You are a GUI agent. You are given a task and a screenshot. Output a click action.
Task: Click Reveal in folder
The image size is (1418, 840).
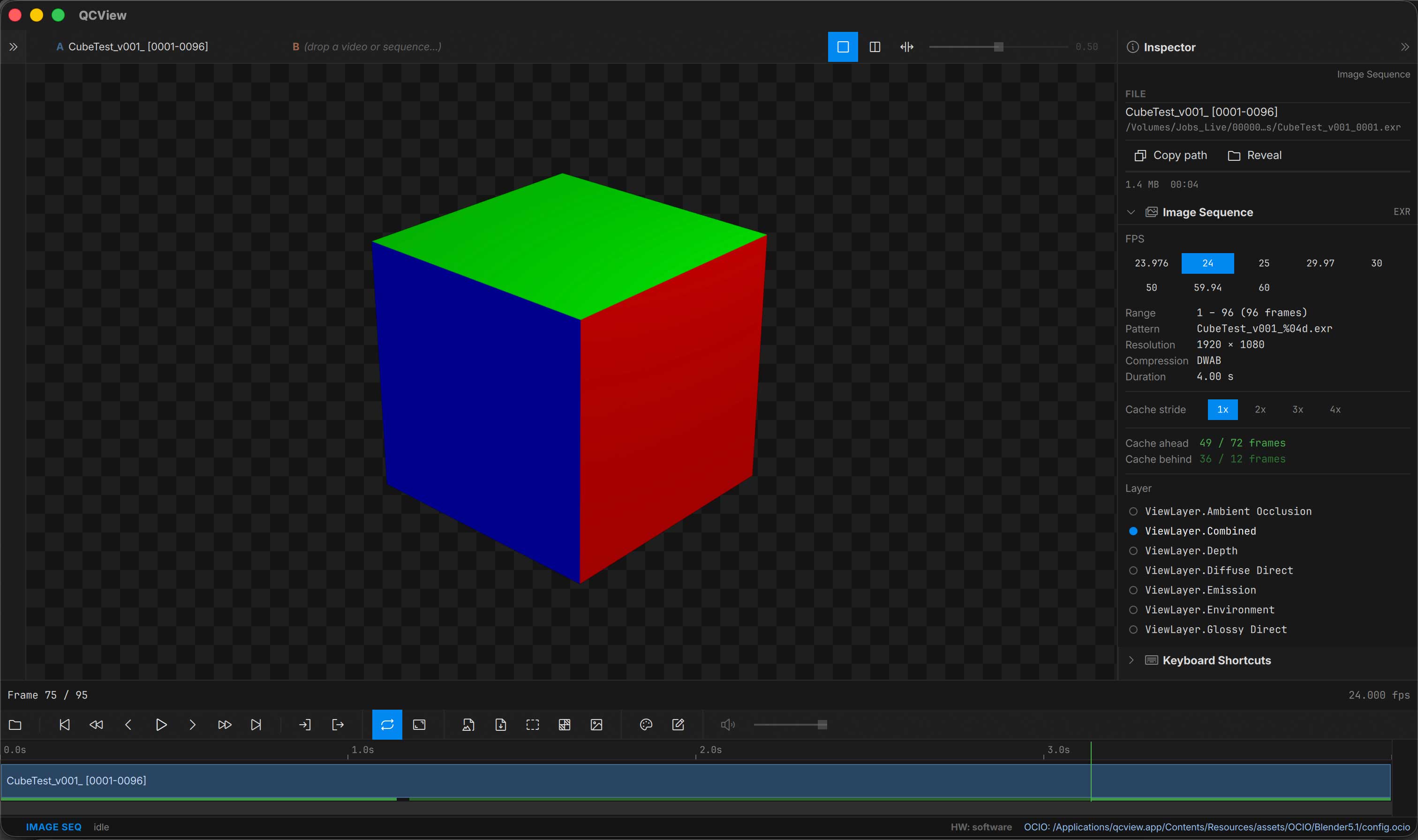point(1254,155)
